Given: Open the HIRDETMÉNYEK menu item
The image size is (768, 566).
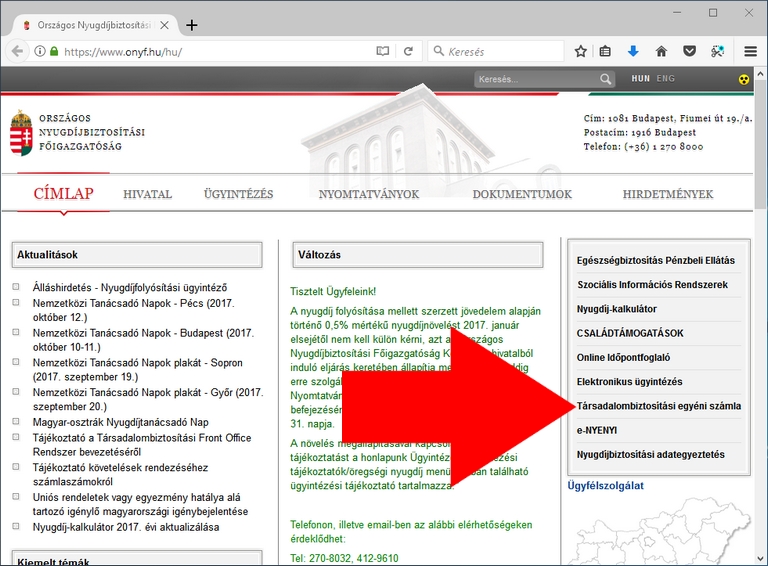Looking at the screenshot, I should point(667,194).
